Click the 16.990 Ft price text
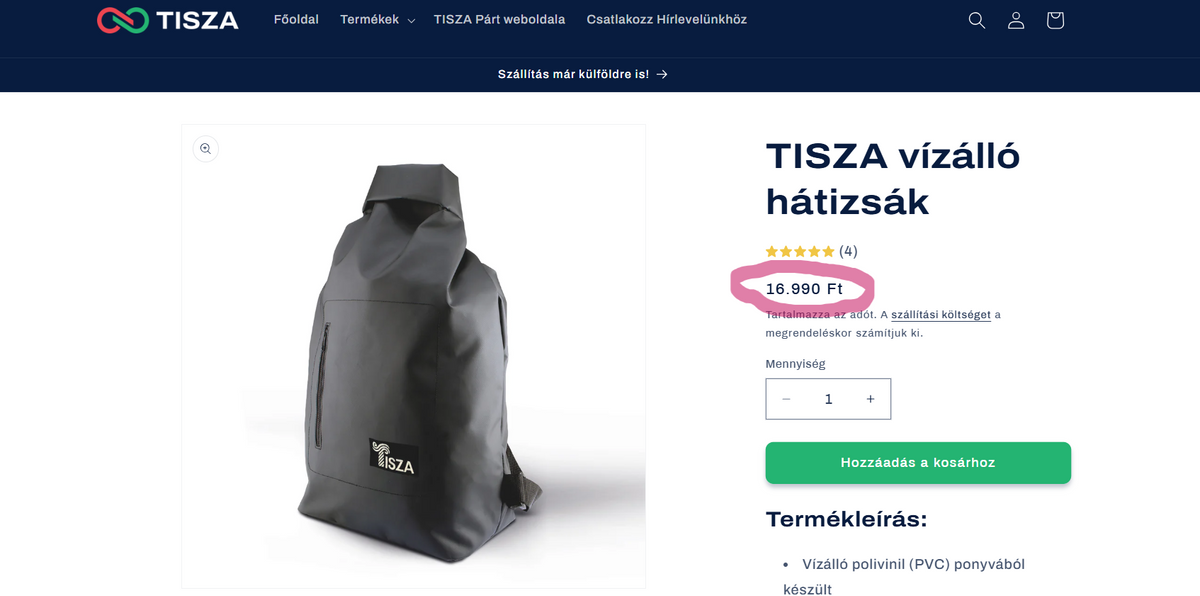The height and width of the screenshot is (596, 1200). click(x=804, y=289)
